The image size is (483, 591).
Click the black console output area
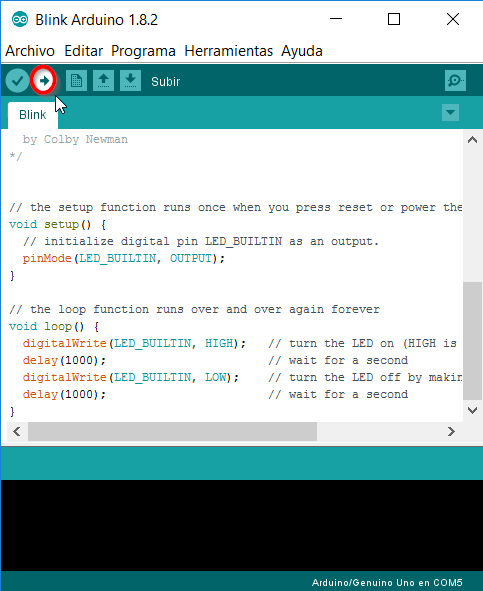point(241,525)
